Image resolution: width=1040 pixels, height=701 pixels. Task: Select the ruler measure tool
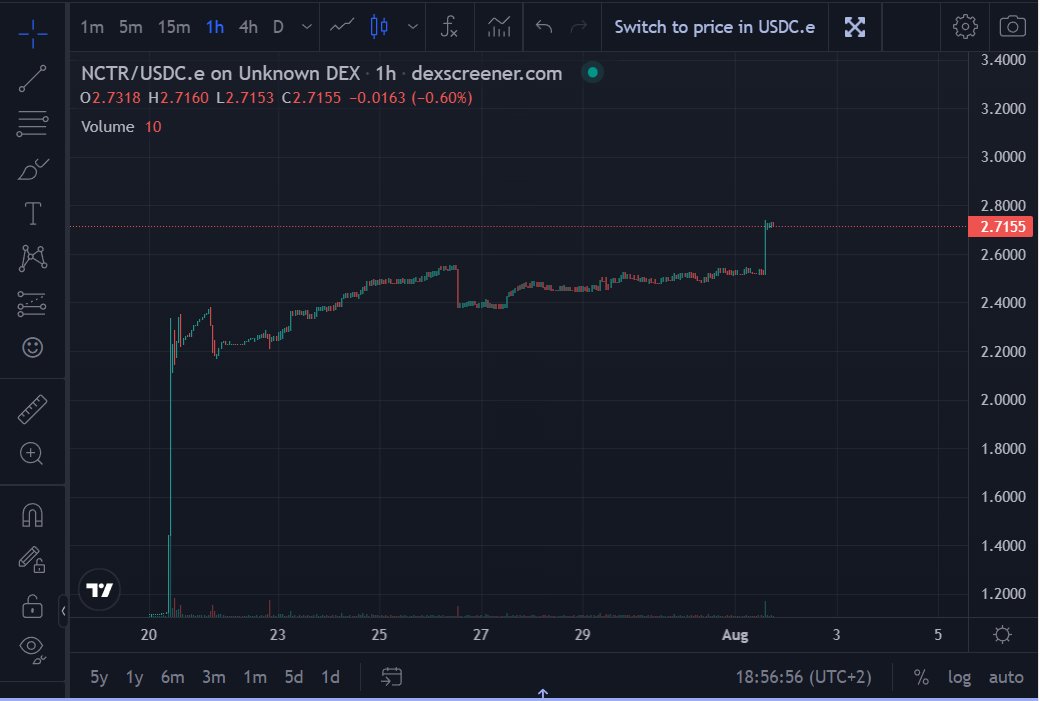click(x=32, y=409)
